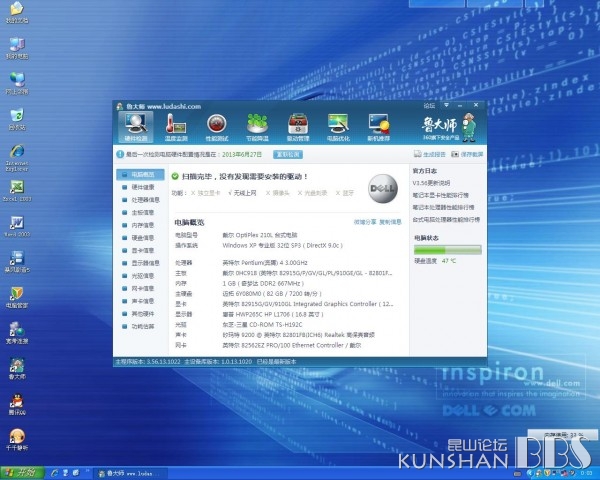The image size is (600, 480).
Task: Open the 性能测试 performance test gauge
Action: (x=217, y=127)
